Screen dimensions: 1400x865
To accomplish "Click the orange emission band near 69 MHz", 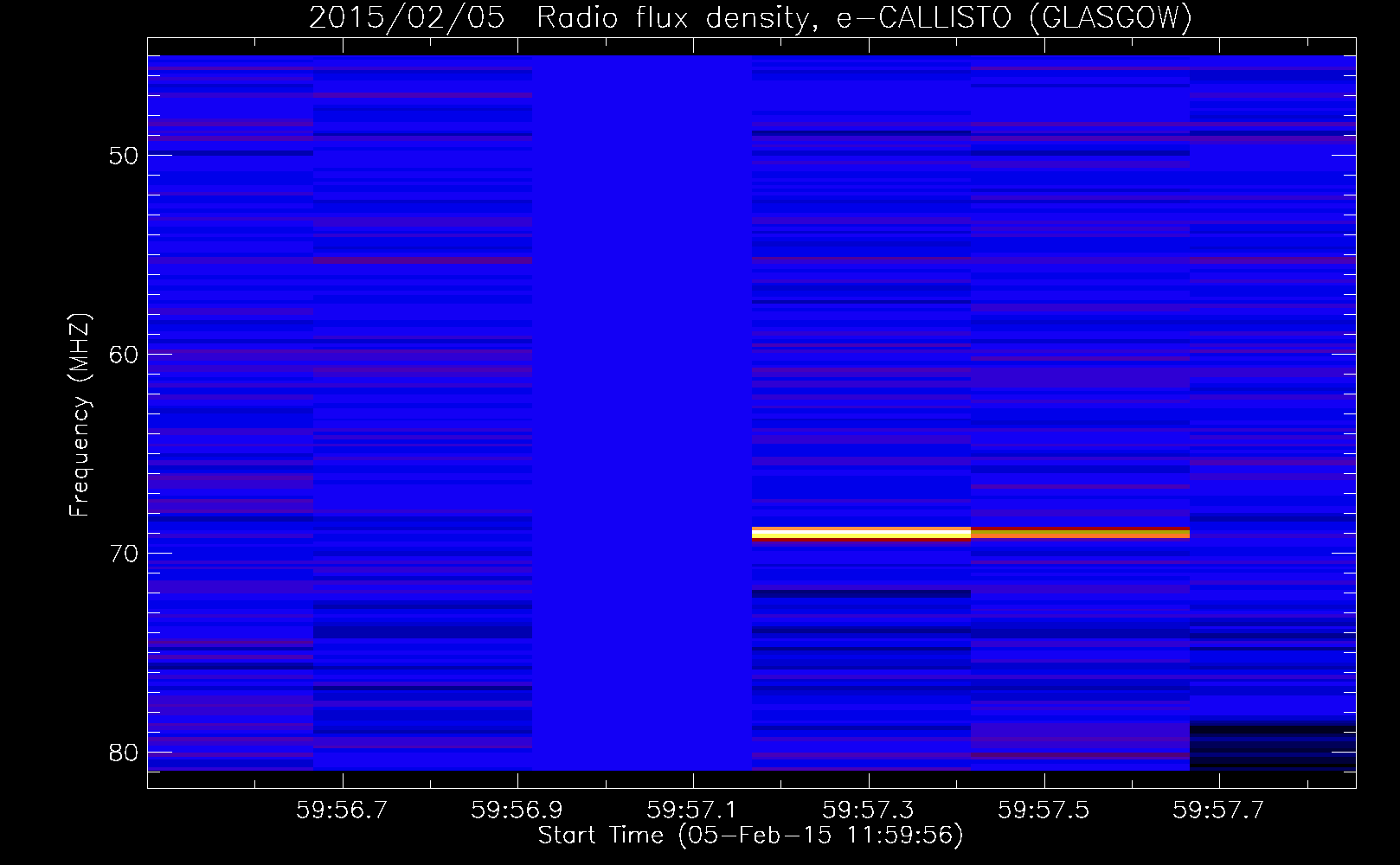I will click(x=1080, y=534).
